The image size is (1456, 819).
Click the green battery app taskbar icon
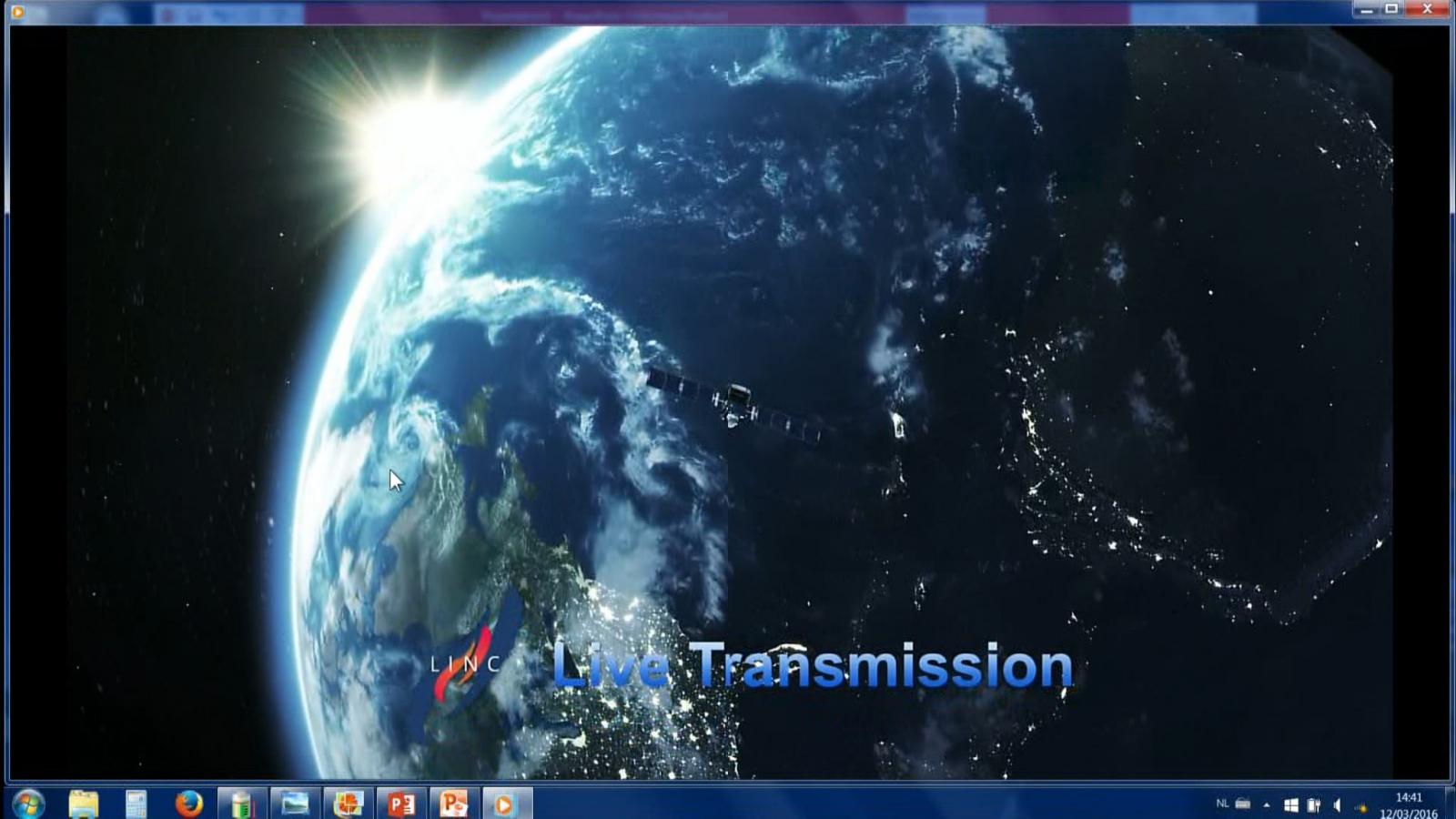point(241,804)
